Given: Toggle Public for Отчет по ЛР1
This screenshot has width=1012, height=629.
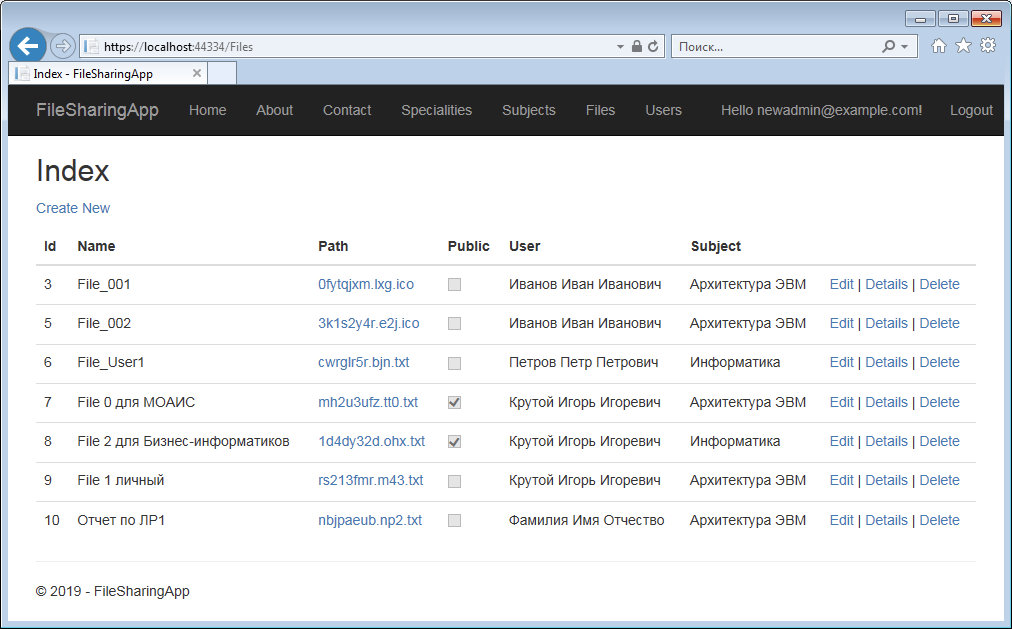Looking at the screenshot, I should click(x=454, y=519).
